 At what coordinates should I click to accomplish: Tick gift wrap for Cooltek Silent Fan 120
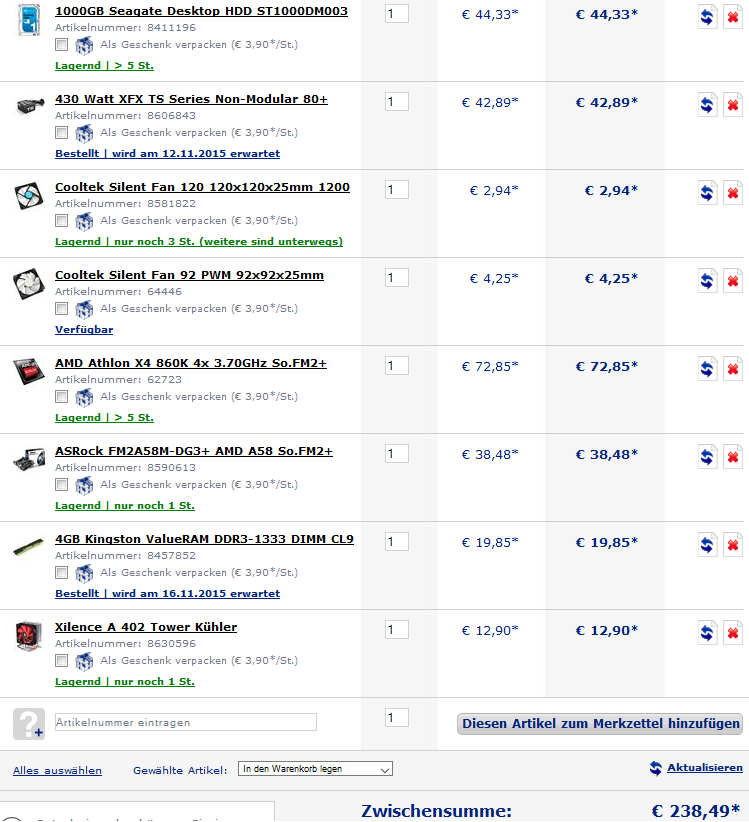[61, 221]
